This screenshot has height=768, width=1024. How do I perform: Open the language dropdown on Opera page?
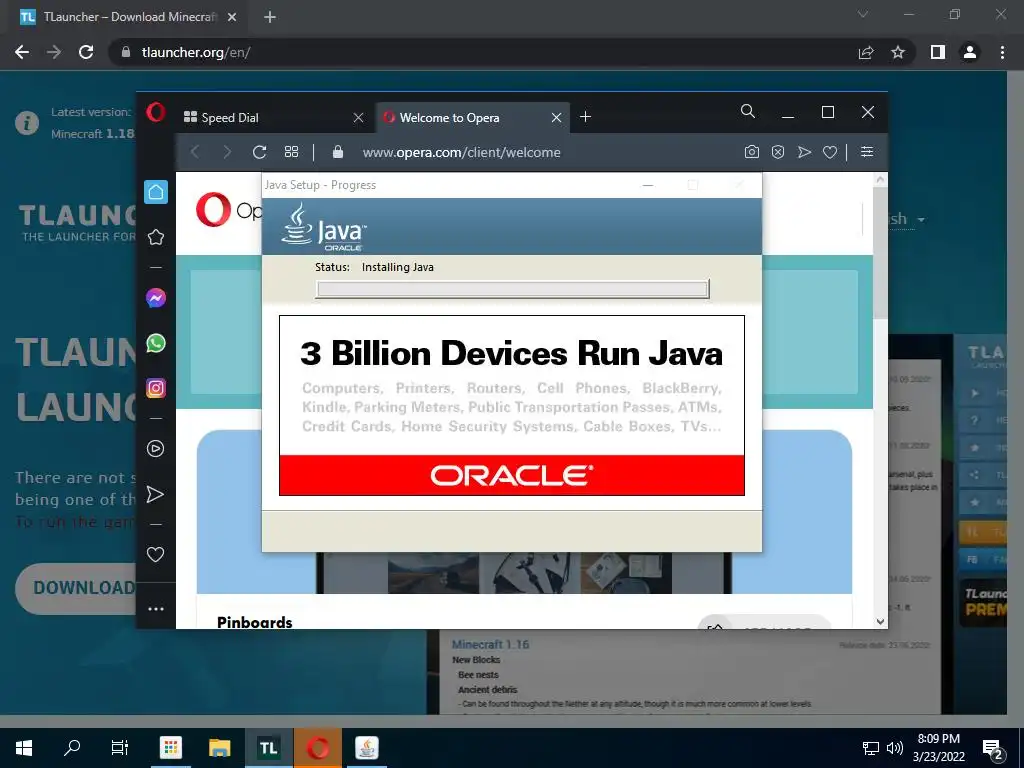[908, 219]
